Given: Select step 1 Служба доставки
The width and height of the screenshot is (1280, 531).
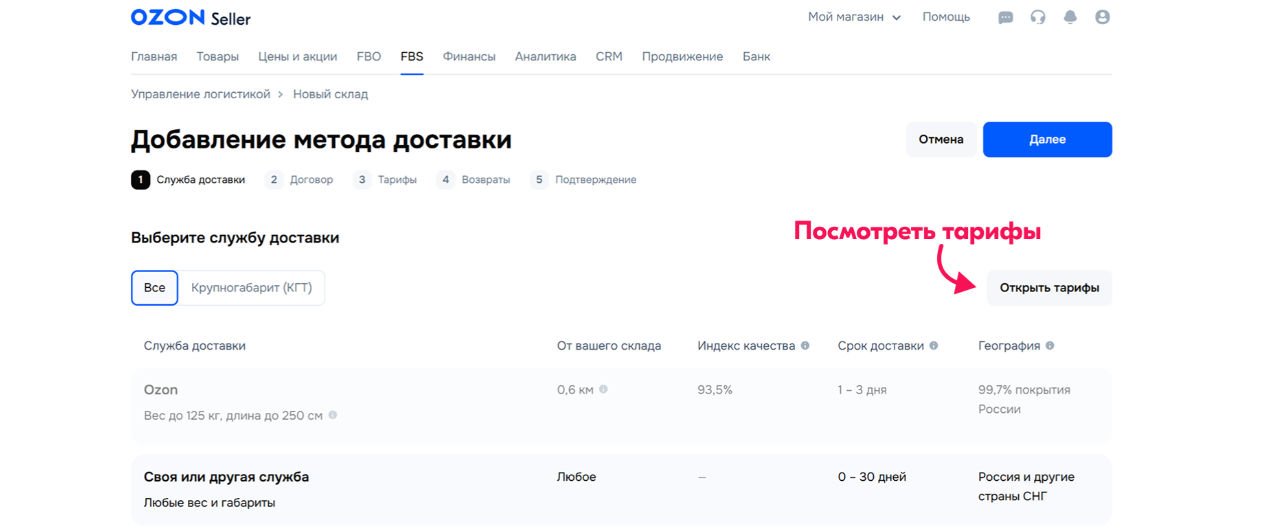Looking at the screenshot, I should coord(188,180).
